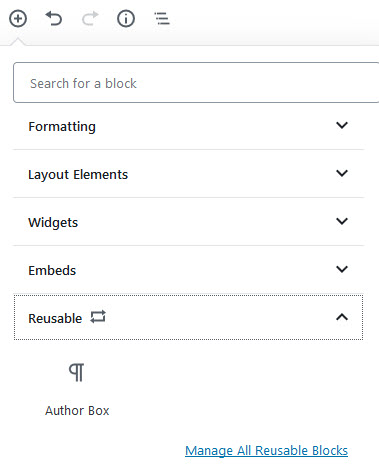Open Manage All Reusable Blocks link
This screenshot has height=473, width=379.
click(x=267, y=451)
